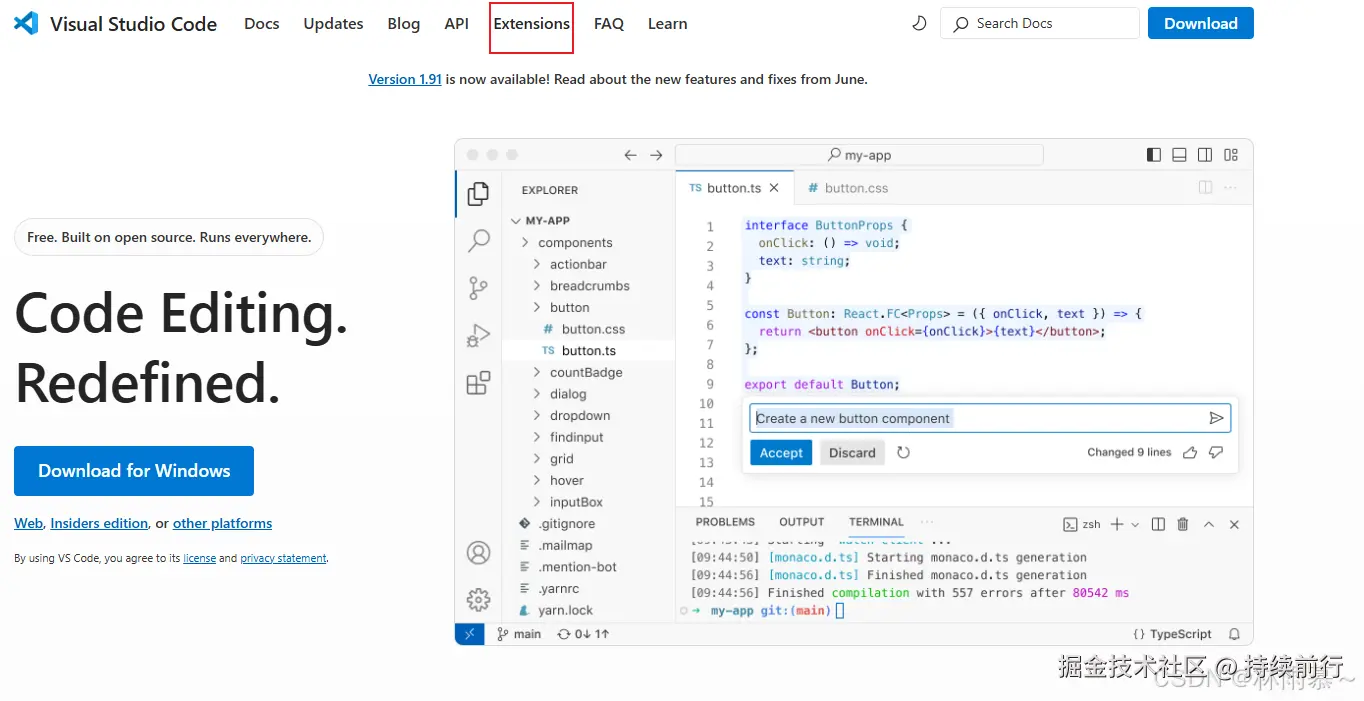Click the Visual Studio Code logo icon
Screen dimensions: 1364x701
pos(26,24)
